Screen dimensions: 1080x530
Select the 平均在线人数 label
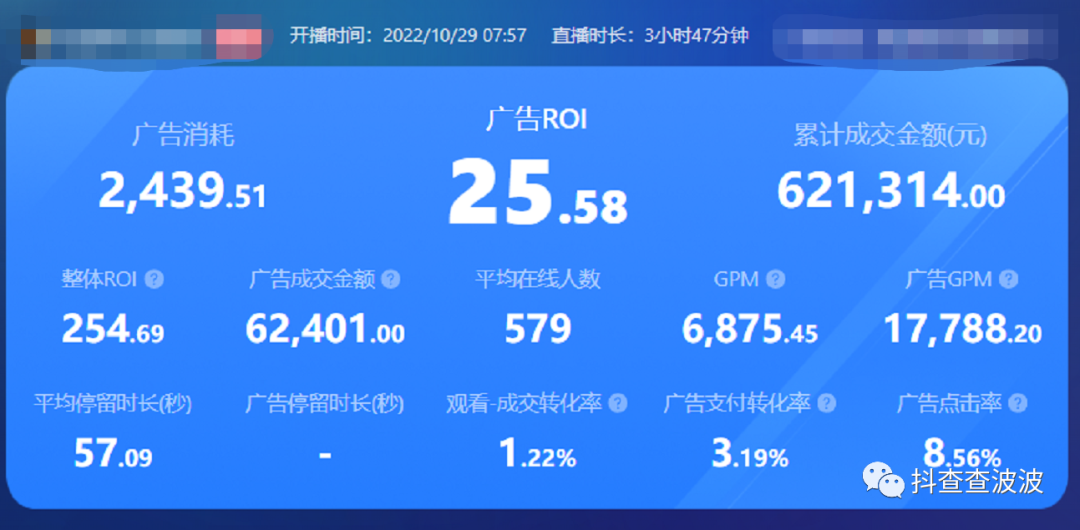click(538, 280)
